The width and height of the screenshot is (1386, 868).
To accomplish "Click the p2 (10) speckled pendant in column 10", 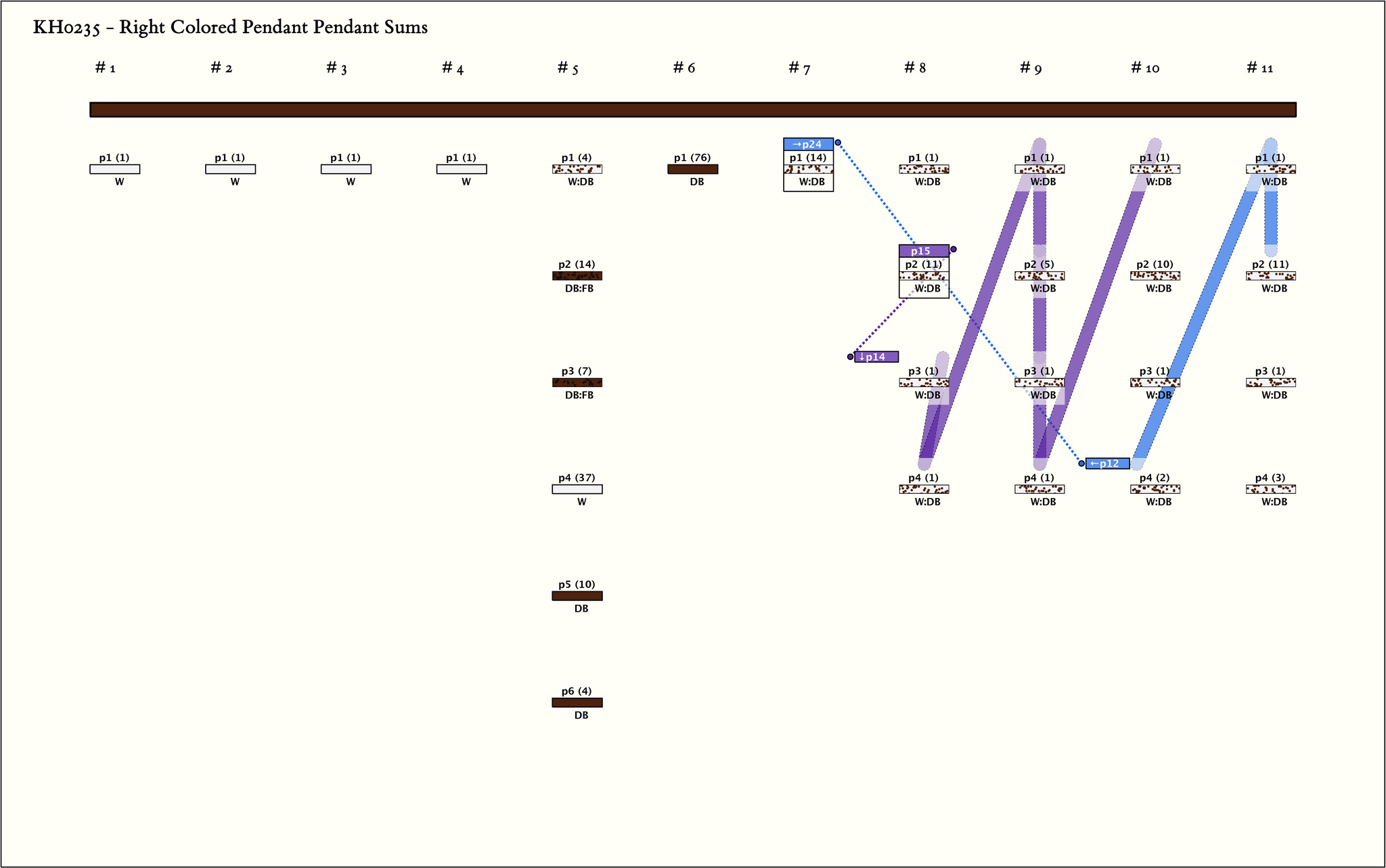I will point(1155,276).
